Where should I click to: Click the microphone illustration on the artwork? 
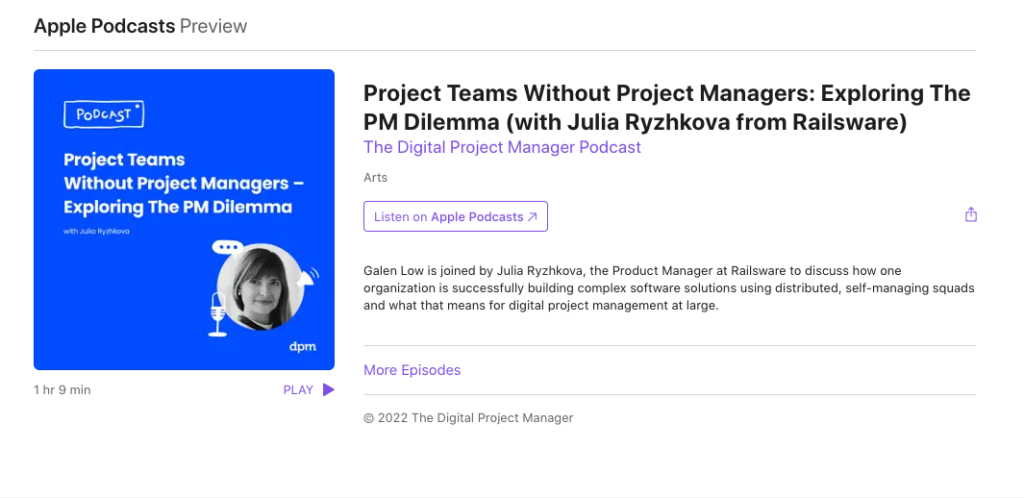(217, 315)
